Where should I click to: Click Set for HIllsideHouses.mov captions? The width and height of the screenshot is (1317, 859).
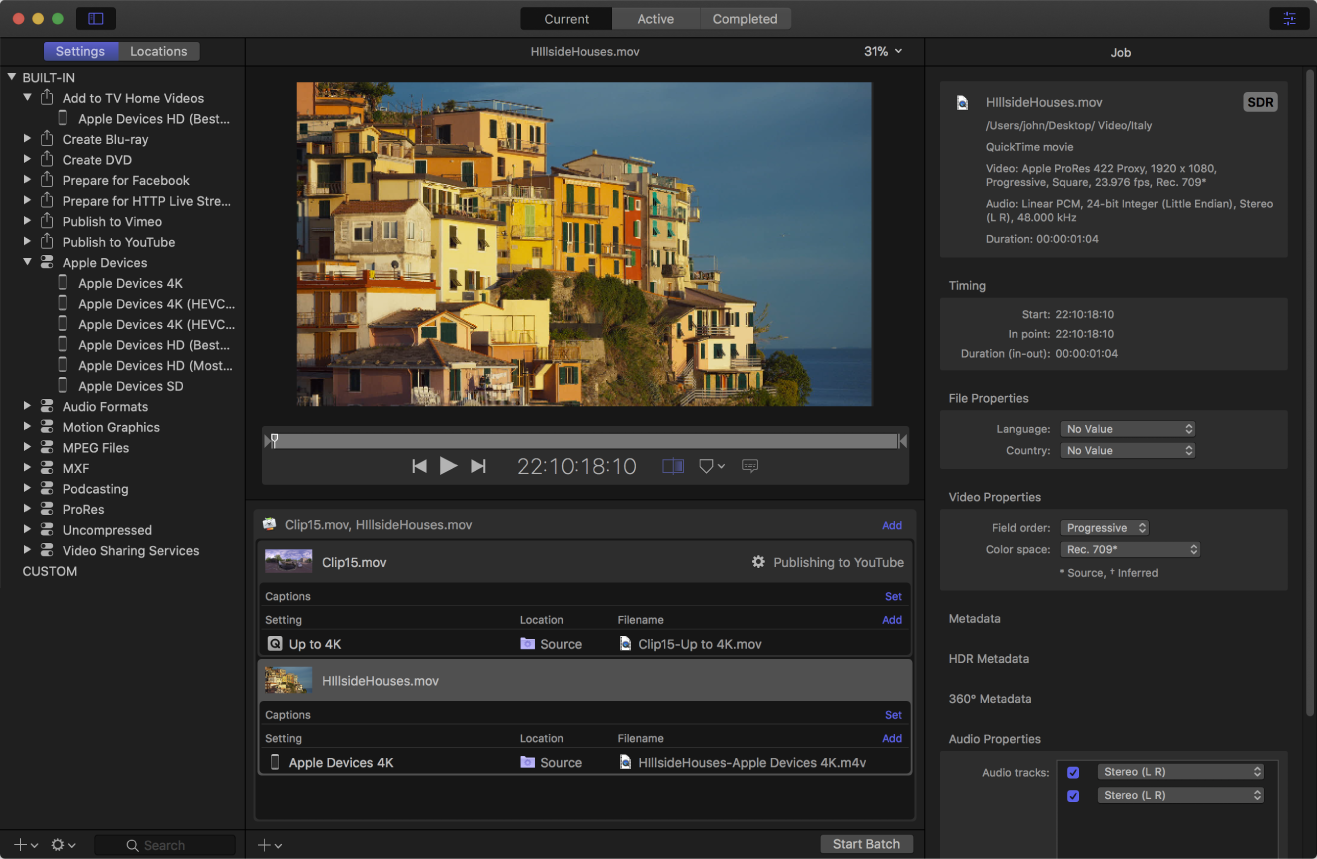pyautogui.click(x=893, y=715)
